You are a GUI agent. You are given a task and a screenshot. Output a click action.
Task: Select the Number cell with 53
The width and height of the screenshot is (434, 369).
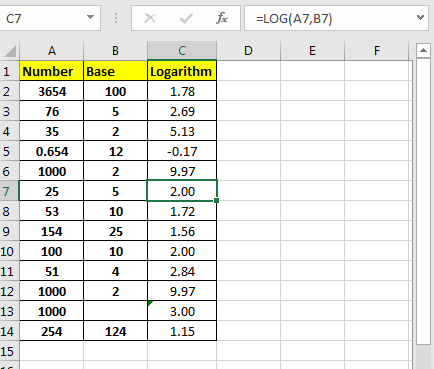(x=52, y=211)
